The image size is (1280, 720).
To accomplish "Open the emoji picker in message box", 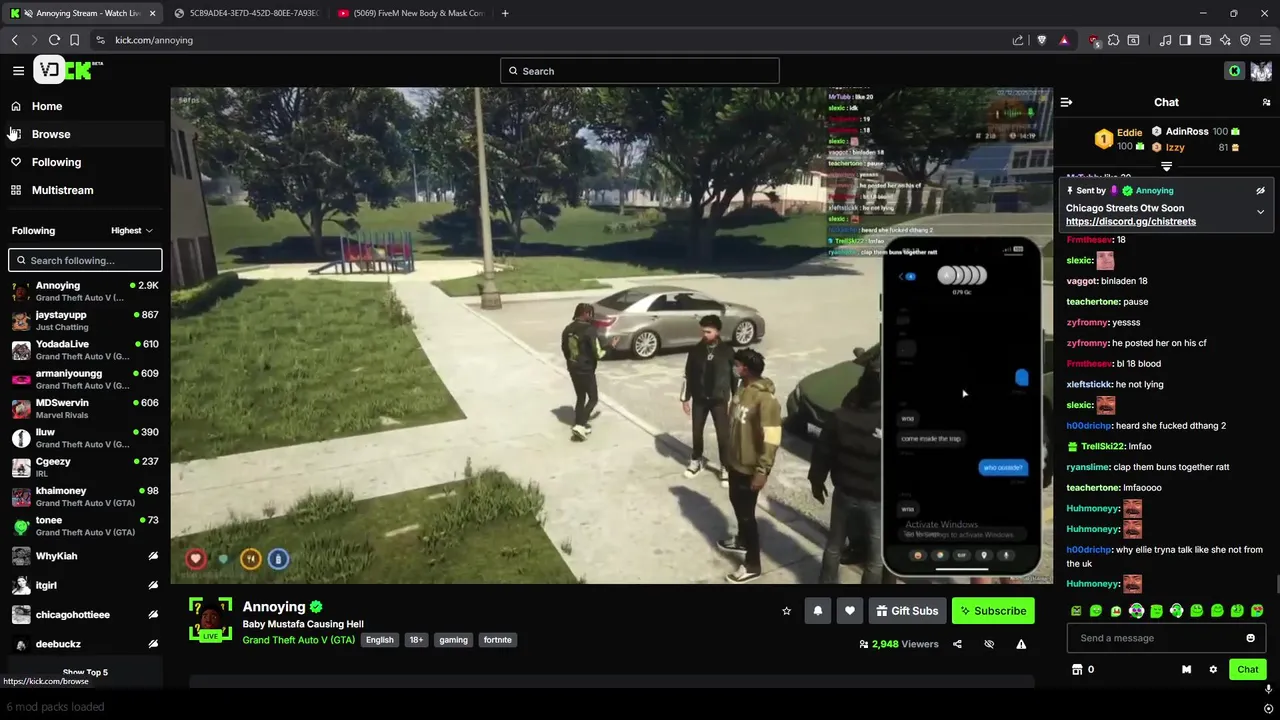I will tap(1250, 638).
